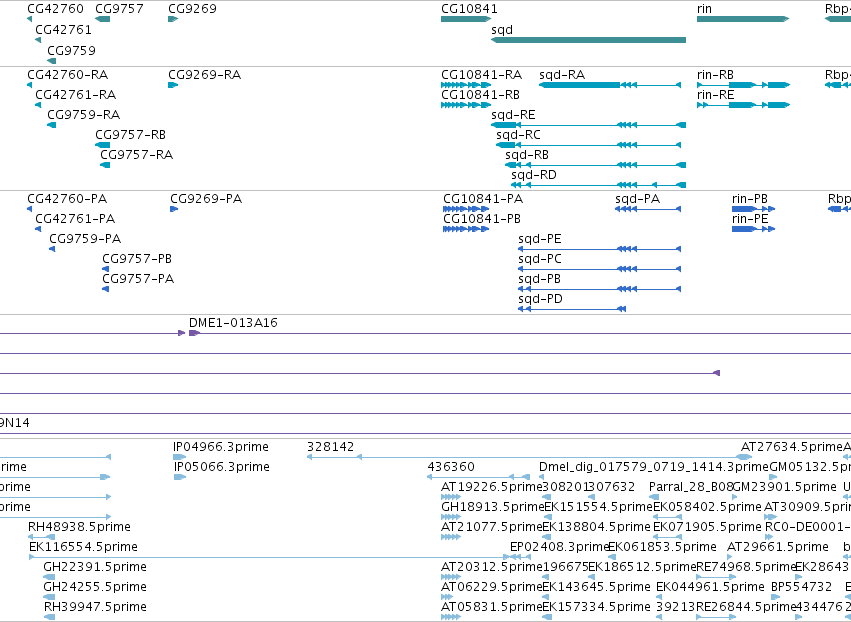Click EST label IP04966.3prime
Viewport: 851px width, 622px height.
[220, 447]
